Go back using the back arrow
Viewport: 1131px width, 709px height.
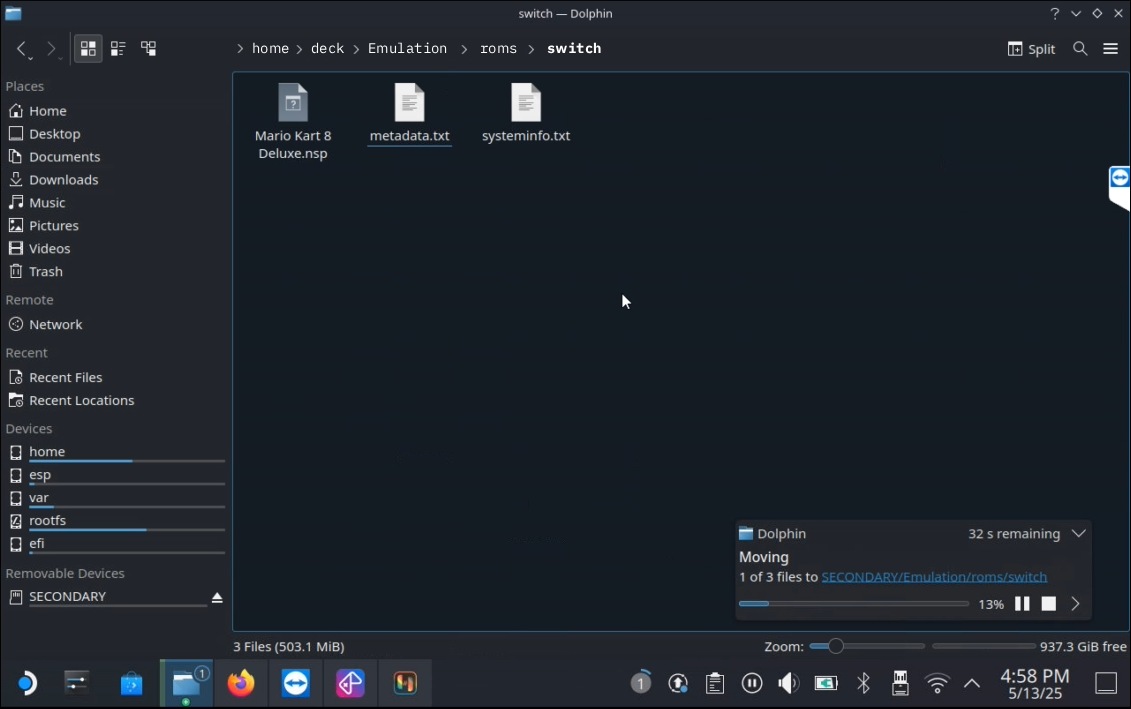coord(22,48)
